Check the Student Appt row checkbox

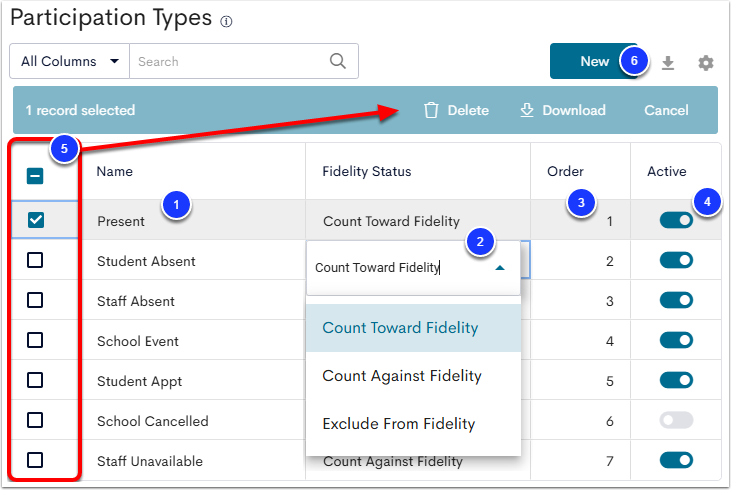[35, 380]
